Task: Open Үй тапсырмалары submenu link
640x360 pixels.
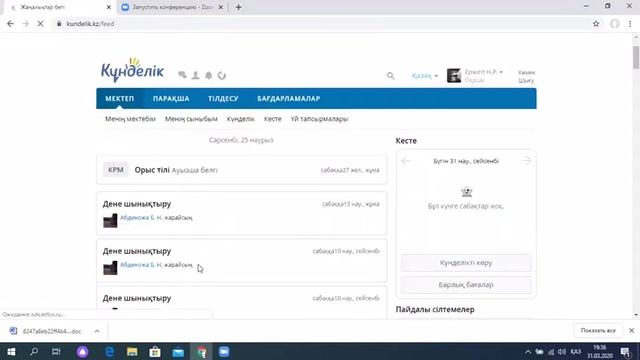Action: [x=319, y=119]
